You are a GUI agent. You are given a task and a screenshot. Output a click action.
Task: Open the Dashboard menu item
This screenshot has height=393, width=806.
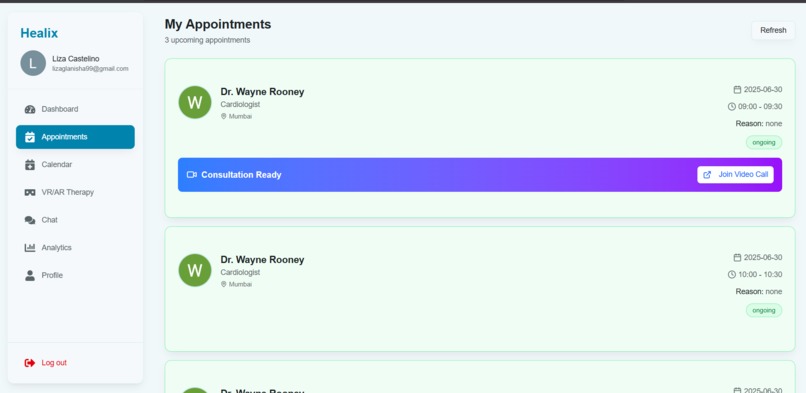coord(75,109)
